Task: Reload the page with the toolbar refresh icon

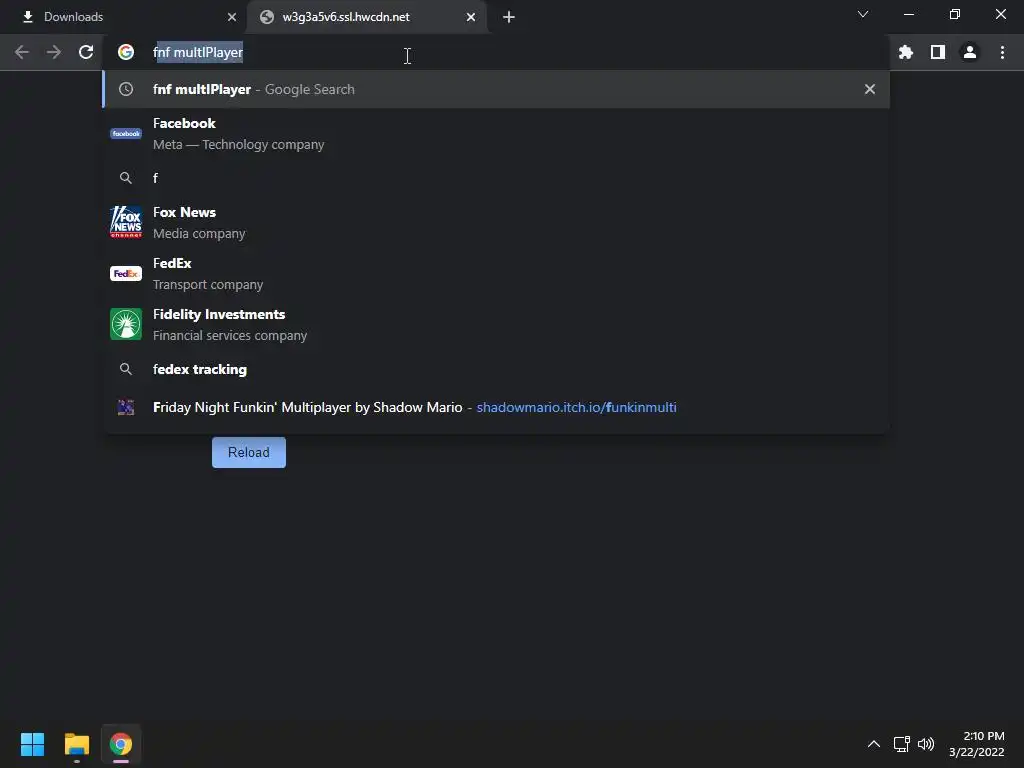Action: point(86,52)
